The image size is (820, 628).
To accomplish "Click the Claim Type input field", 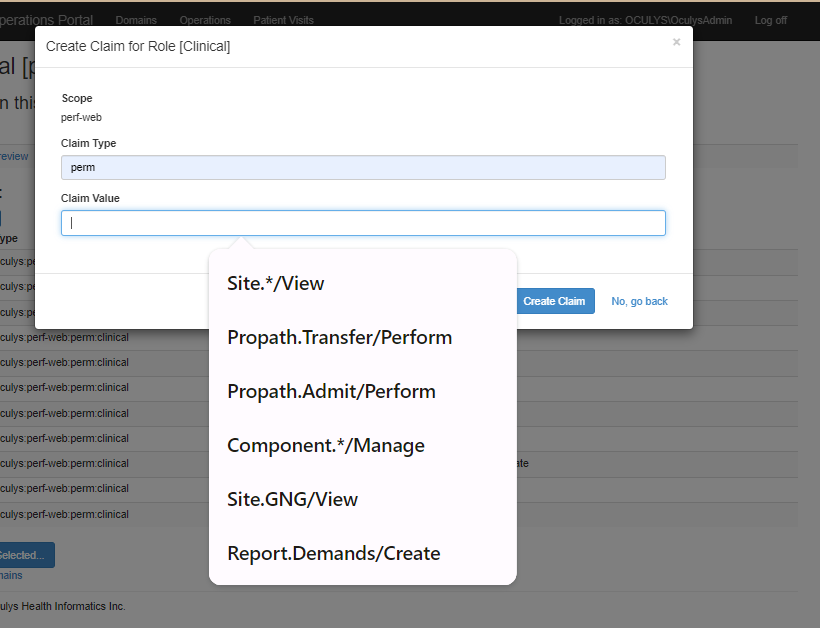I will click(x=363, y=167).
